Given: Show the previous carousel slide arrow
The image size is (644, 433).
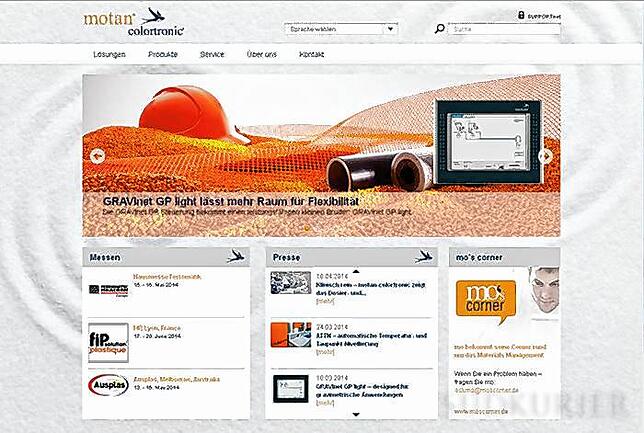Looking at the screenshot, I should (97, 156).
